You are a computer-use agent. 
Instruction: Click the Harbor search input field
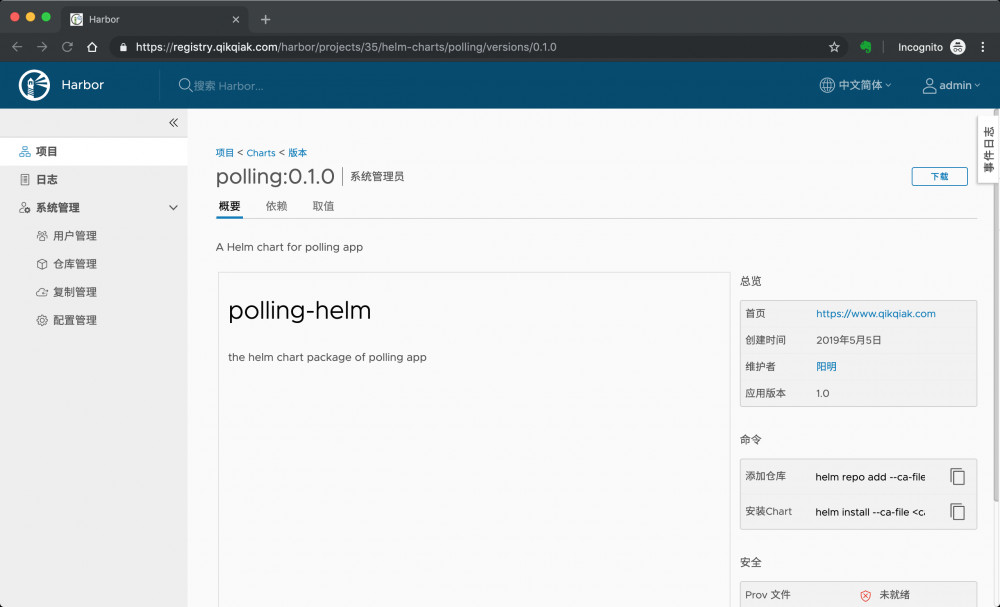pyautogui.click(x=240, y=85)
